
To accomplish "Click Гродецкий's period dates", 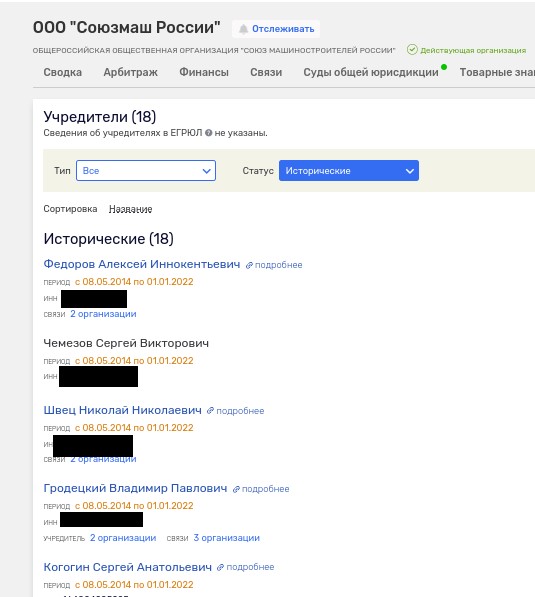I will pos(134,506).
